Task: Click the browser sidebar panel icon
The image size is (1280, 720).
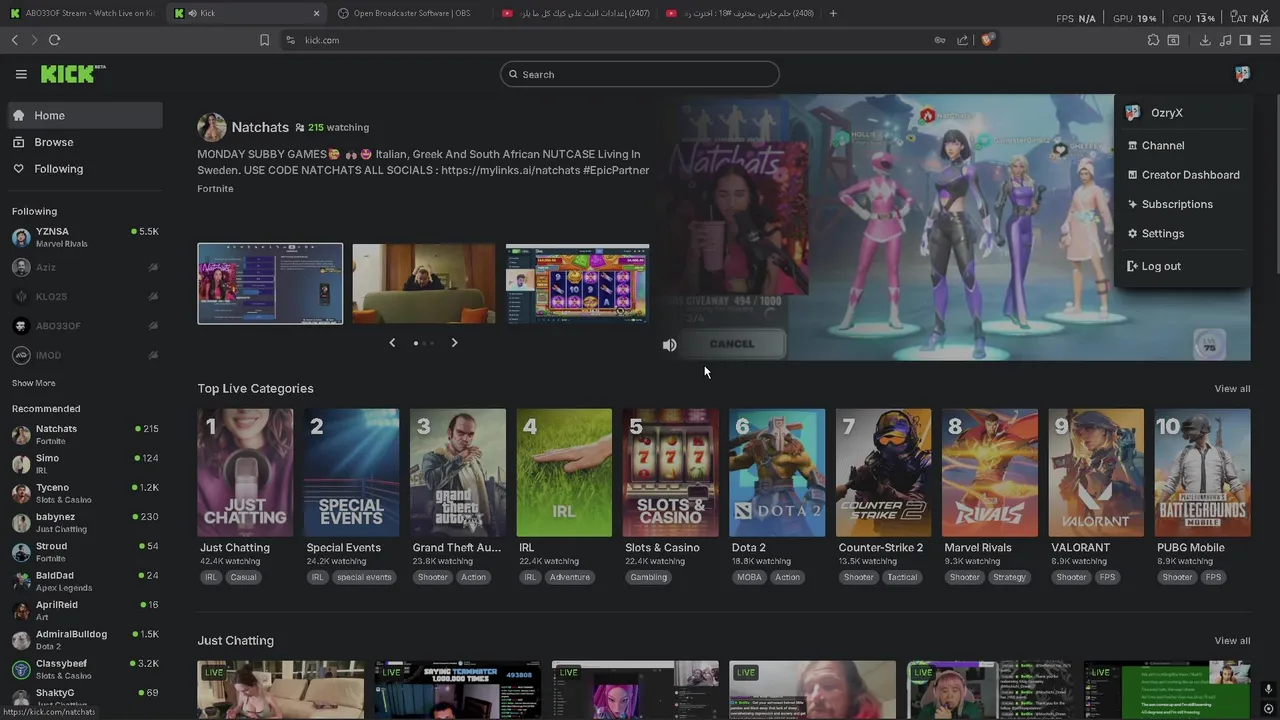Action: click(1245, 40)
